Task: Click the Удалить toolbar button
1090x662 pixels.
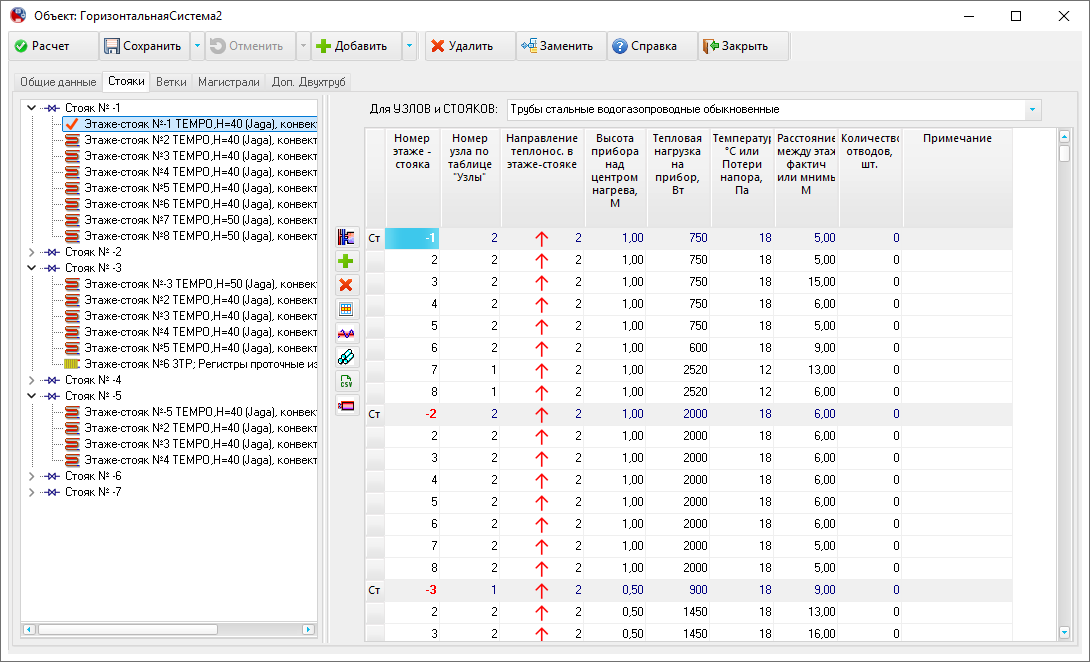Action: coord(470,46)
